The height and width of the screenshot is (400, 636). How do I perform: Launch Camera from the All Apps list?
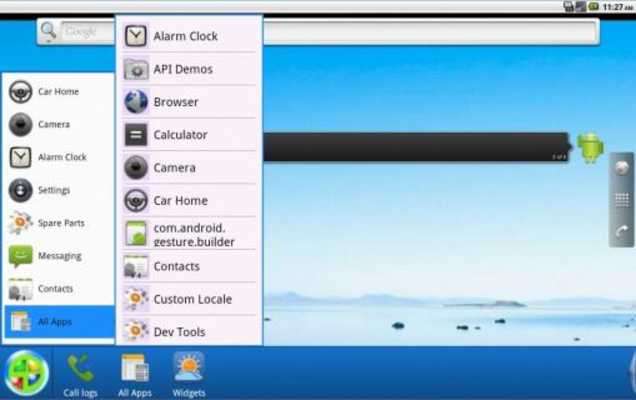click(x=189, y=168)
